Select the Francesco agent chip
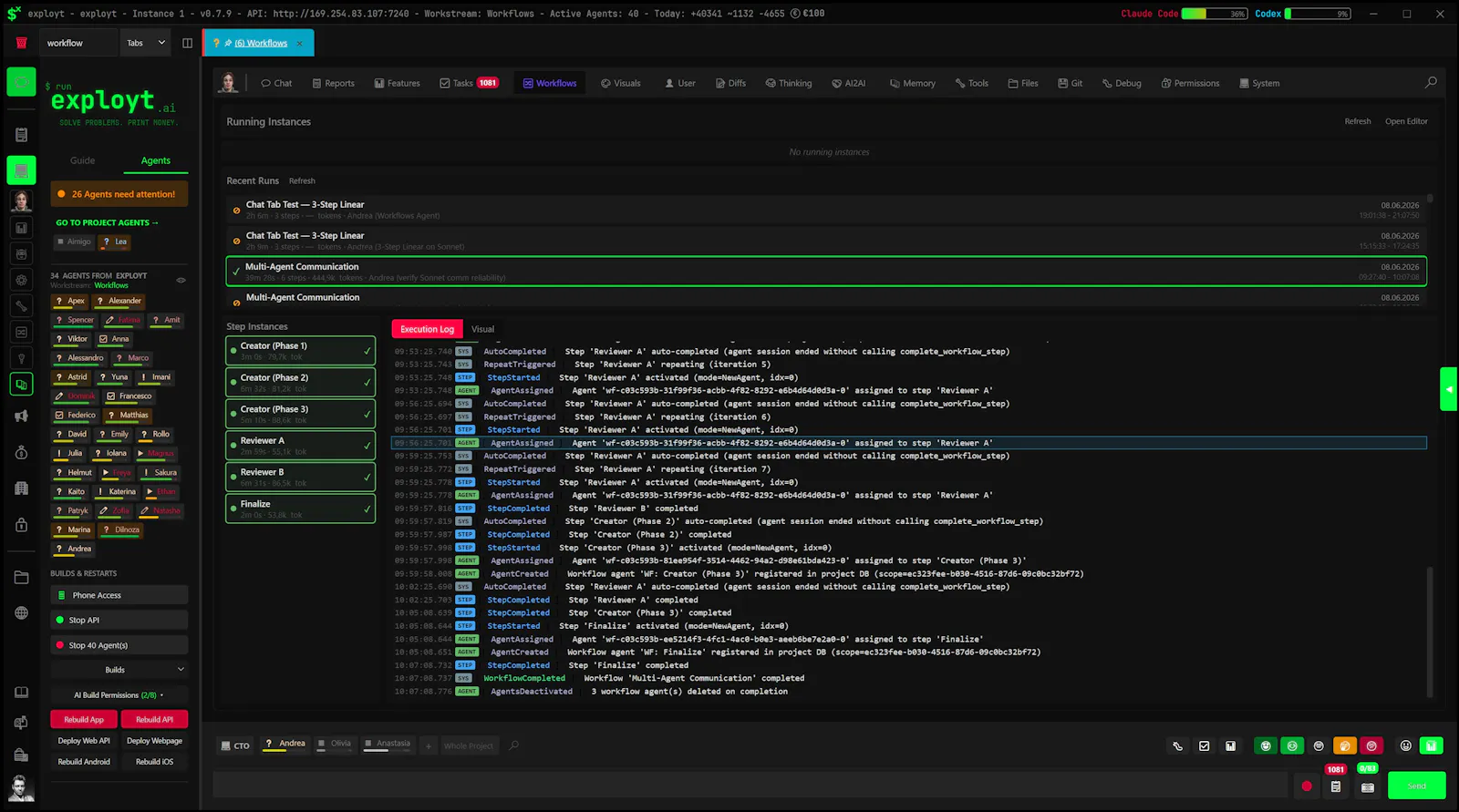 tap(129, 396)
